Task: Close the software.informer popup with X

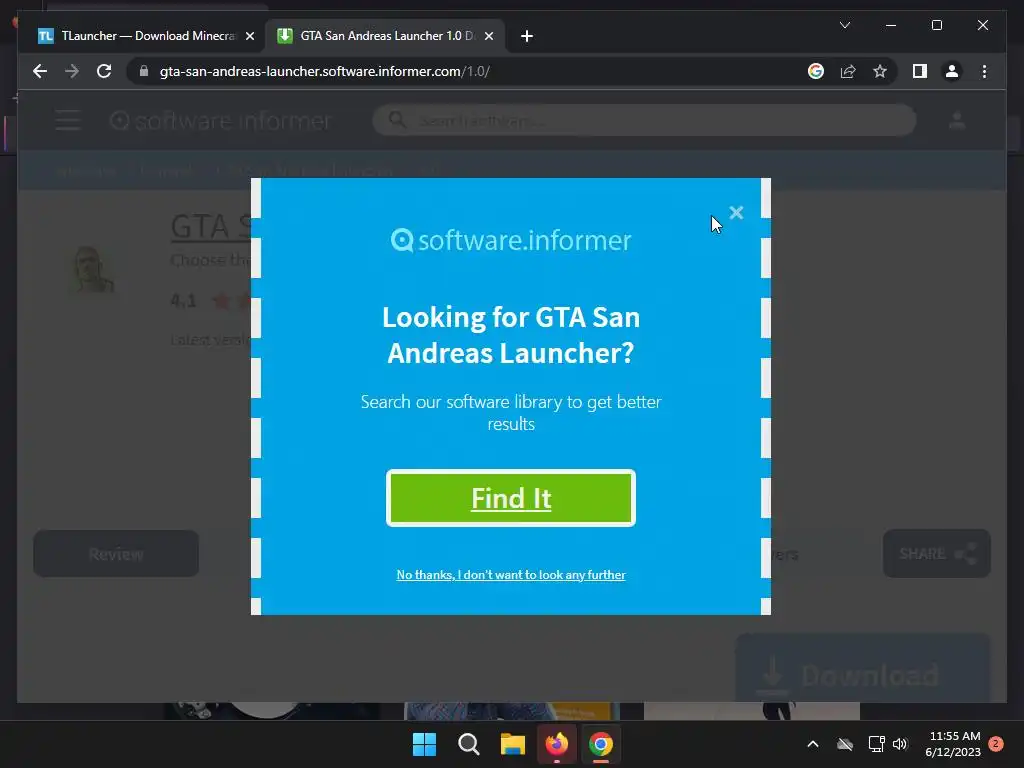Action: (x=736, y=212)
